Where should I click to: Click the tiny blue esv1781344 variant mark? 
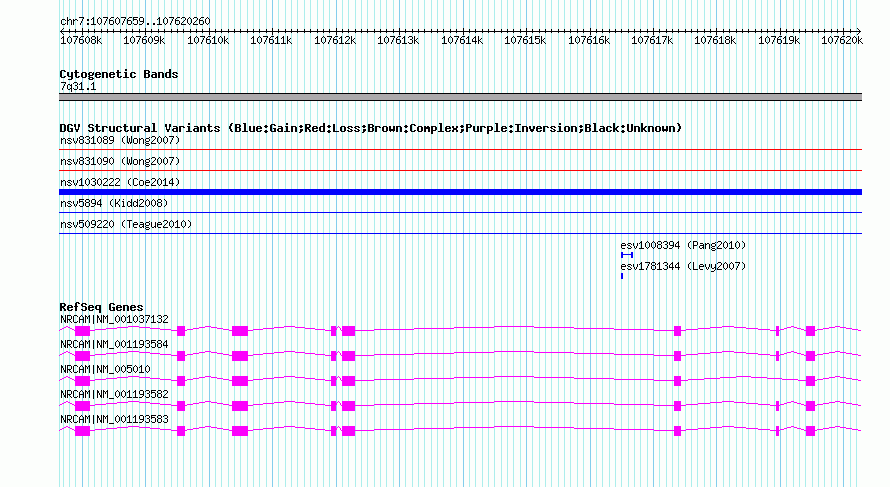(622, 276)
